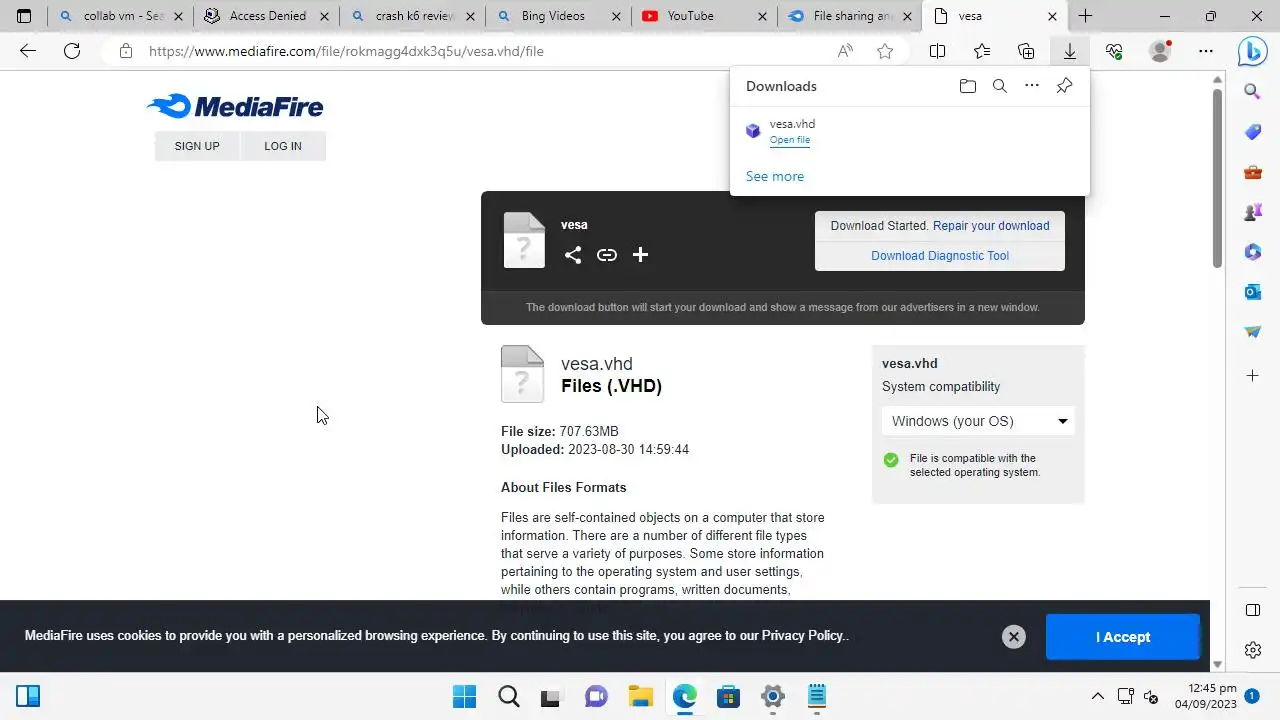Click the Downloads toolbar icon
Viewport: 1280px width, 720px height.
coord(1069,51)
